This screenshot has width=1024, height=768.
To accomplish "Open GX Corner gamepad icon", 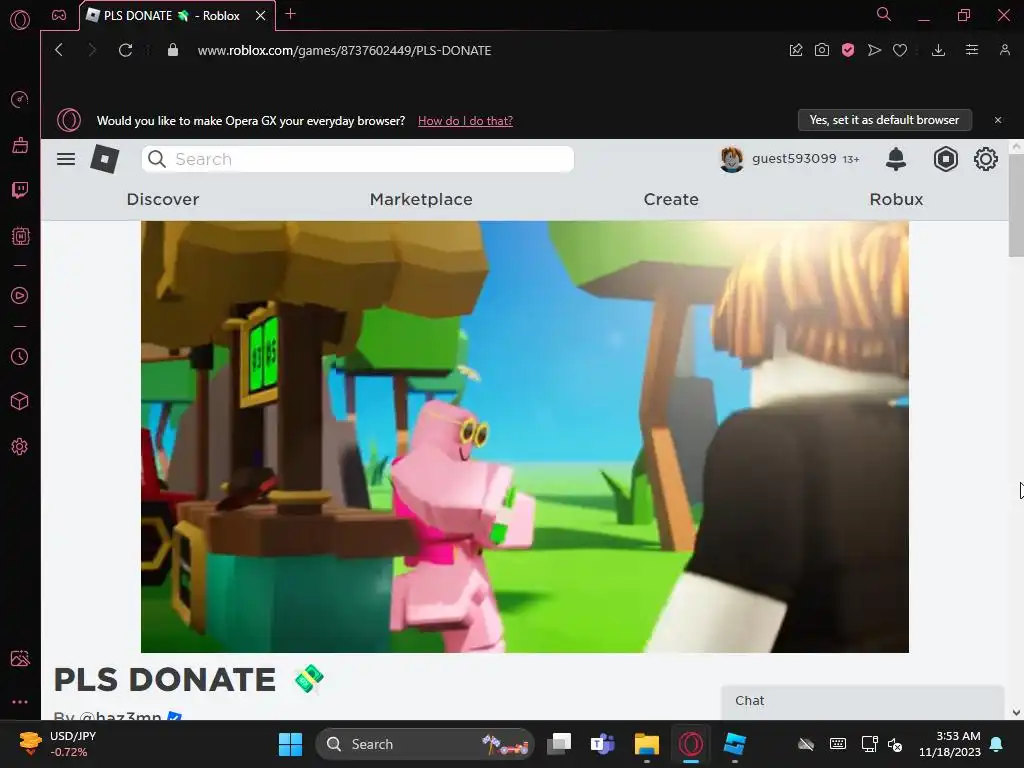I will click(x=59, y=15).
